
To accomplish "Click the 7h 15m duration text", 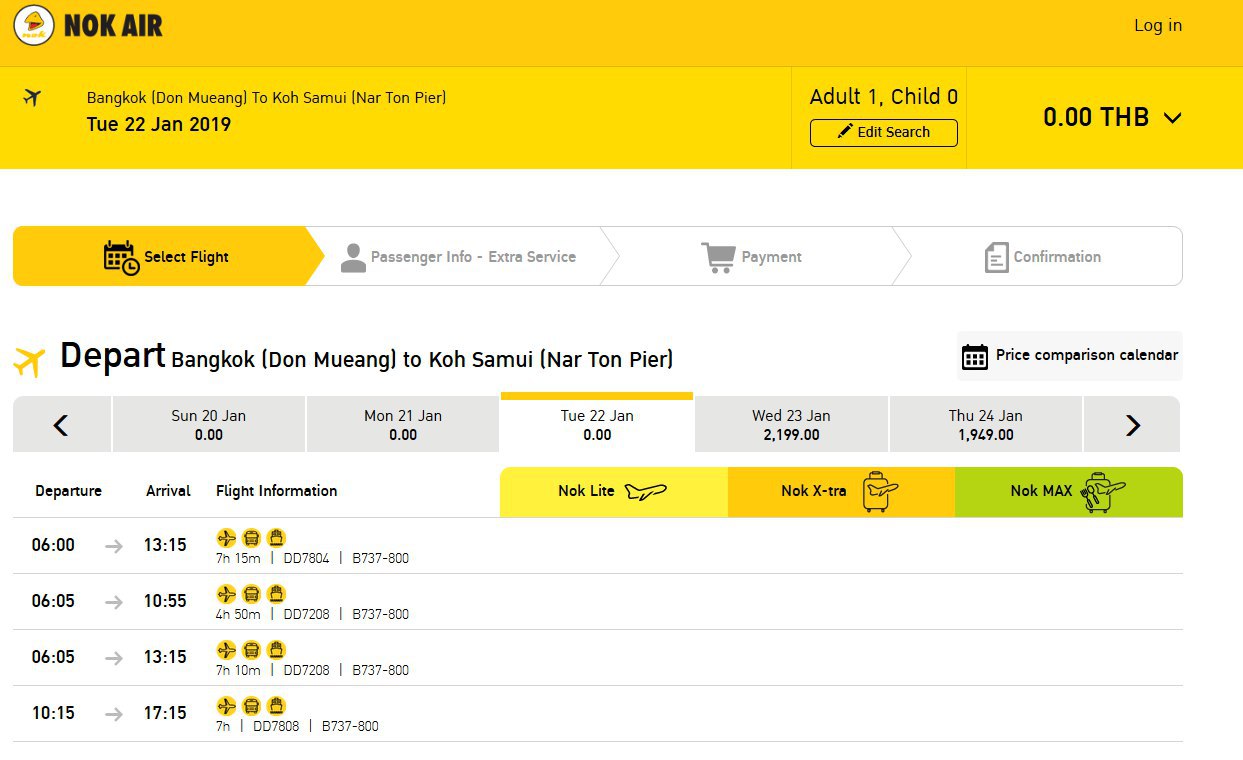I will 238,558.
